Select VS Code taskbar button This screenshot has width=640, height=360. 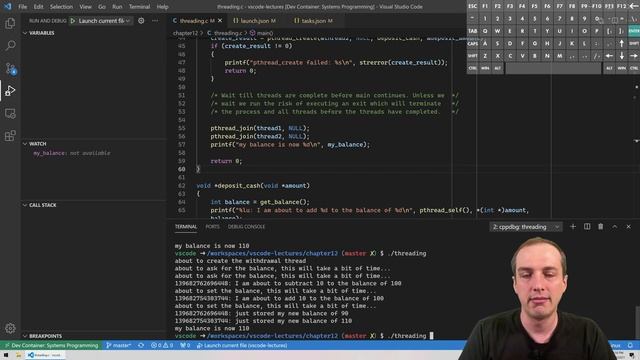(45, 355)
